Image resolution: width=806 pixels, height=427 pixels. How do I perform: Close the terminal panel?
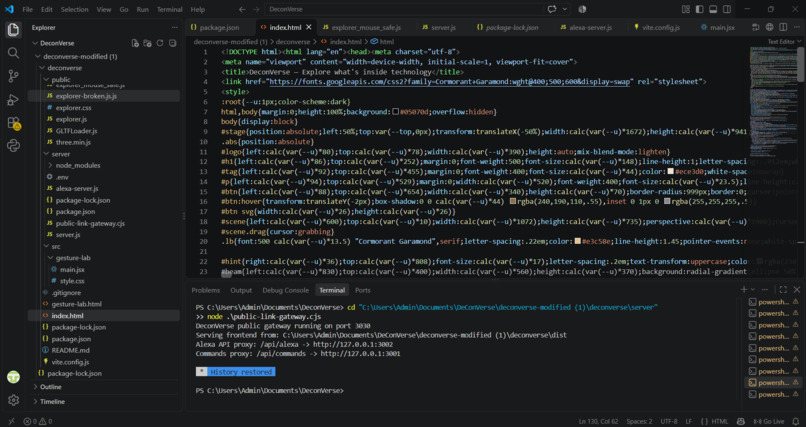[x=797, y=290]
